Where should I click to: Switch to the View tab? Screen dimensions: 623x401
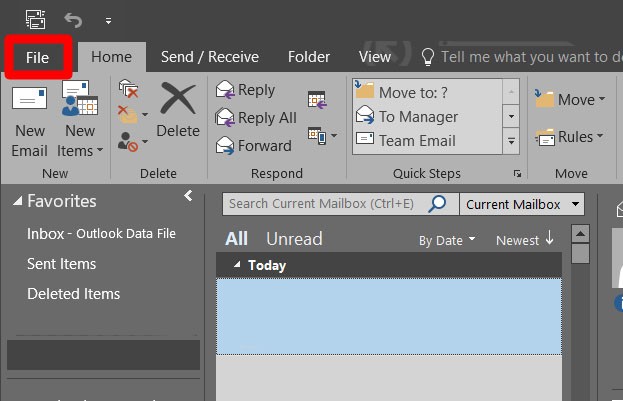point(375,57)
